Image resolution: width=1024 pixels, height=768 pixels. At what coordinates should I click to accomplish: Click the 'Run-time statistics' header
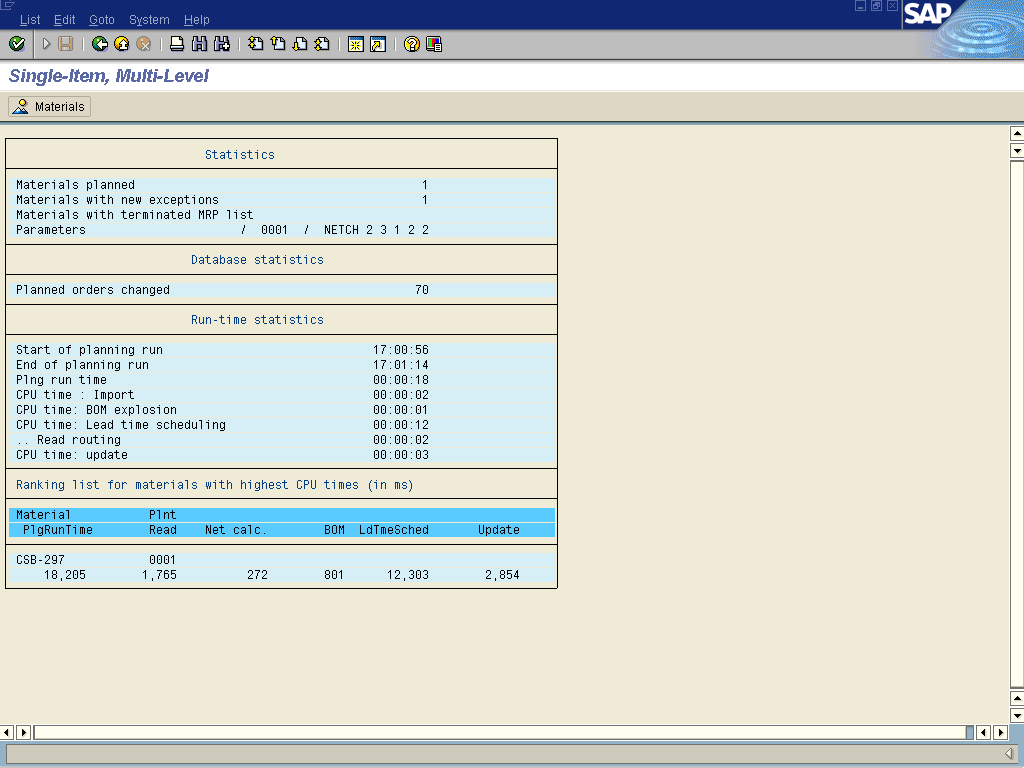point(257,320)
